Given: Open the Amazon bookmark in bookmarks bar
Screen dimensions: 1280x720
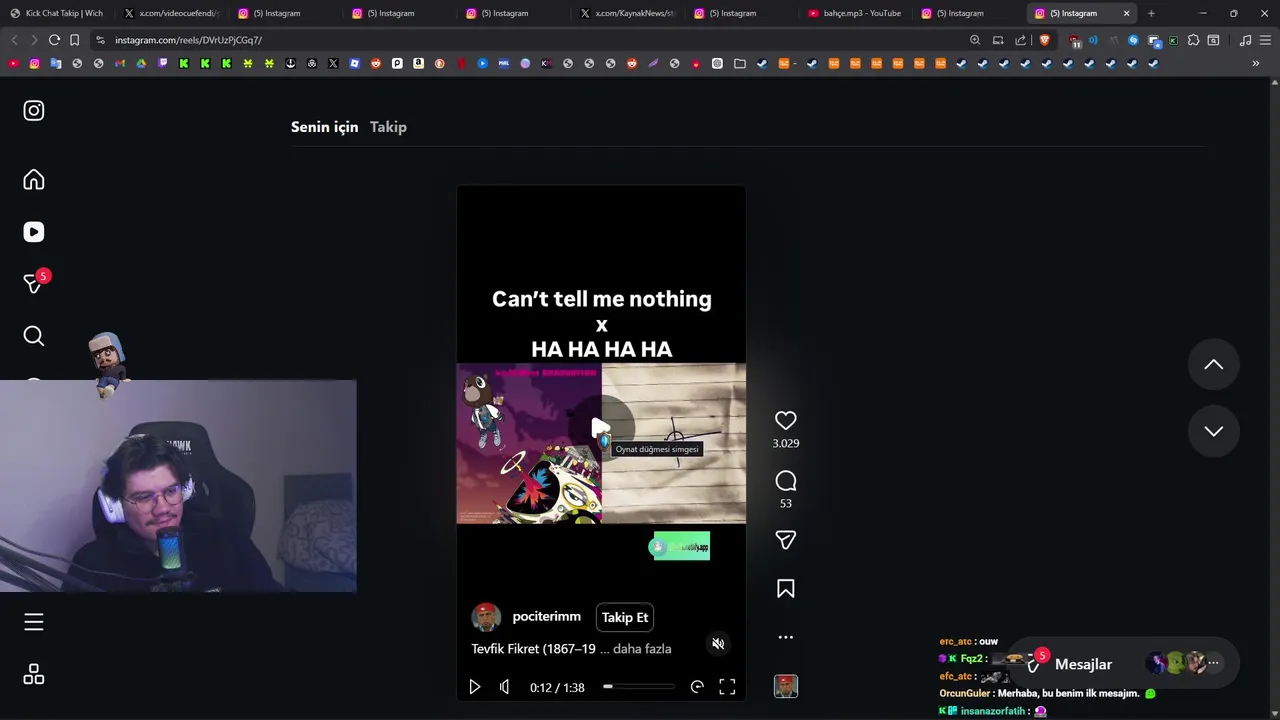Looking at the screenshot, I should (x=418, y=63).
